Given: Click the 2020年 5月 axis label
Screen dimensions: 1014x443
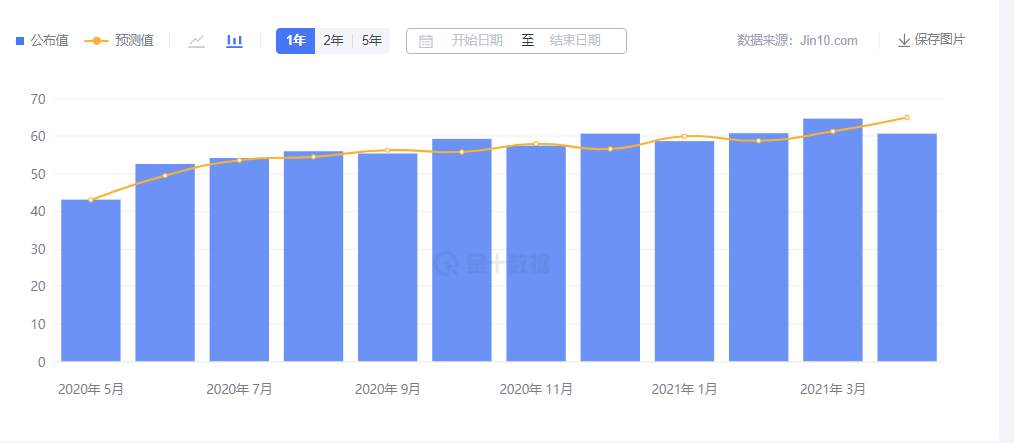Looking at the screenshot, I should 91,389.
